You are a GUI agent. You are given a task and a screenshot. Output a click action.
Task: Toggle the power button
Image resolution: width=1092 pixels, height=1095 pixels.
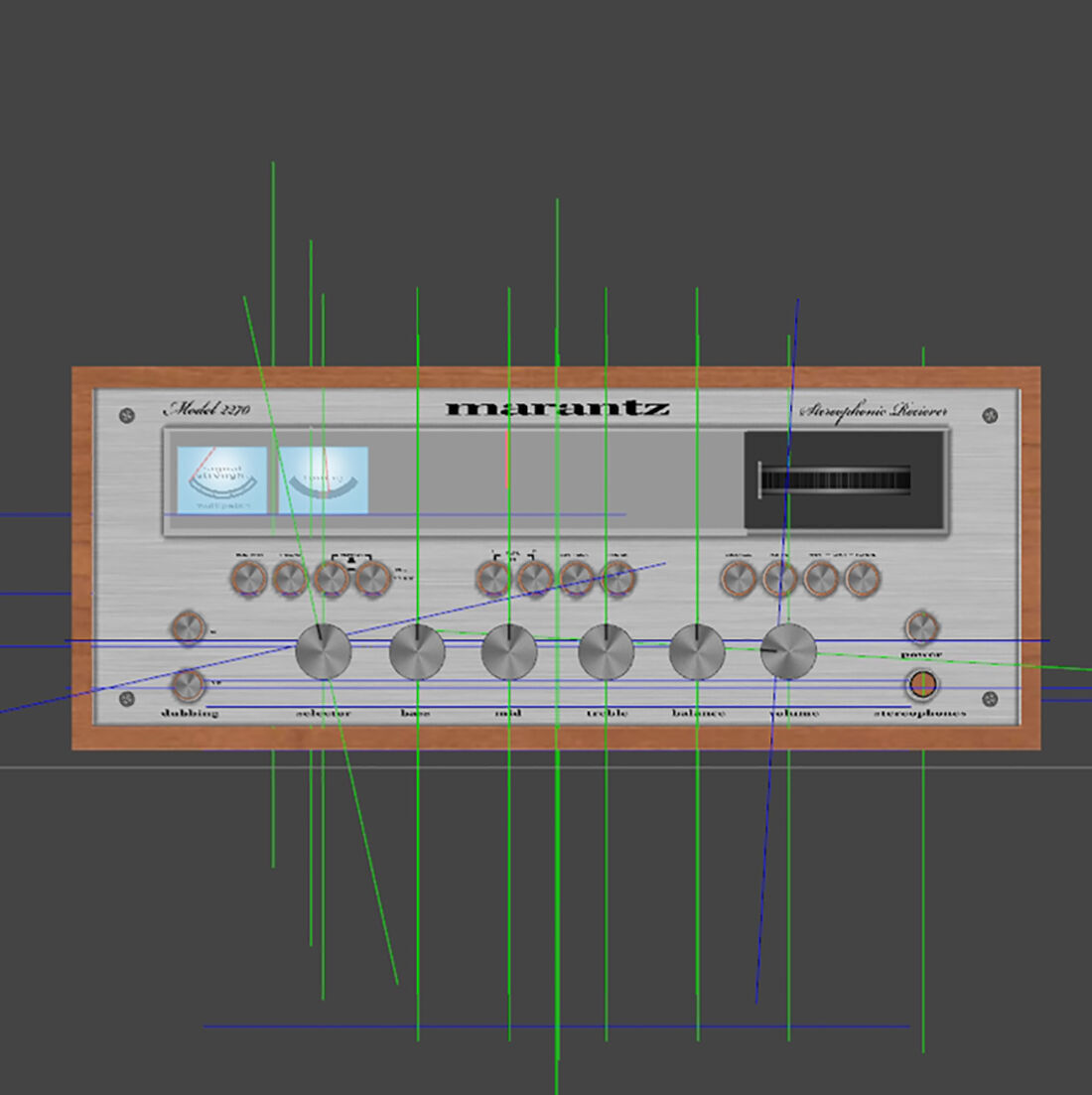[x=921, y=627]
